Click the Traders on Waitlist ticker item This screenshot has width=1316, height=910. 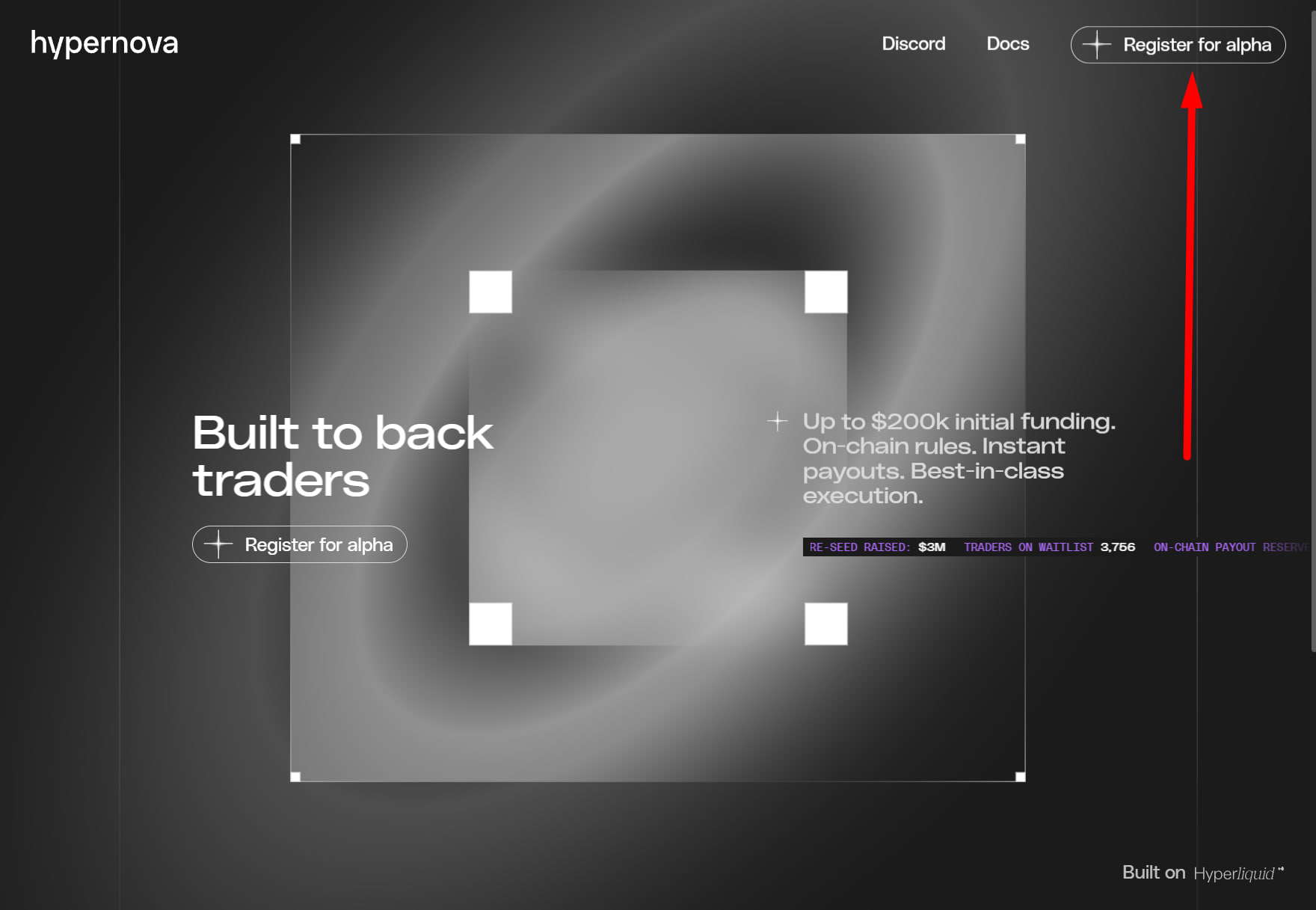point(1049,547)
